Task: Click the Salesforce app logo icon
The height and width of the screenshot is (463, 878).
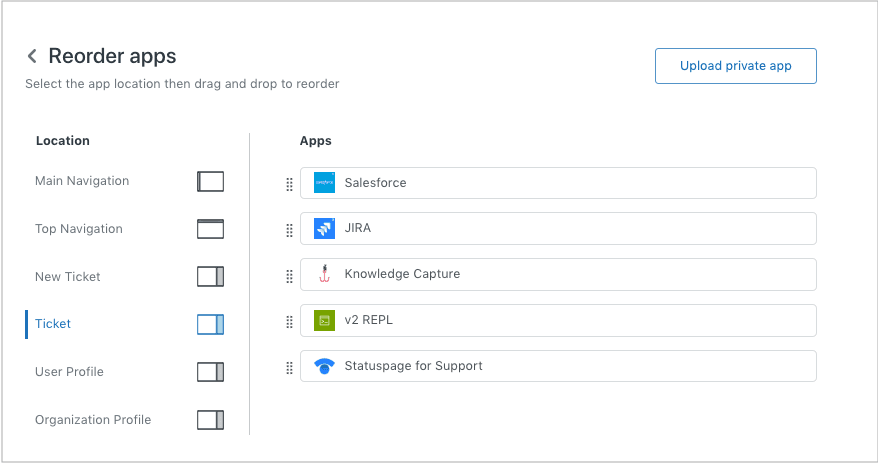Action: 324,183
